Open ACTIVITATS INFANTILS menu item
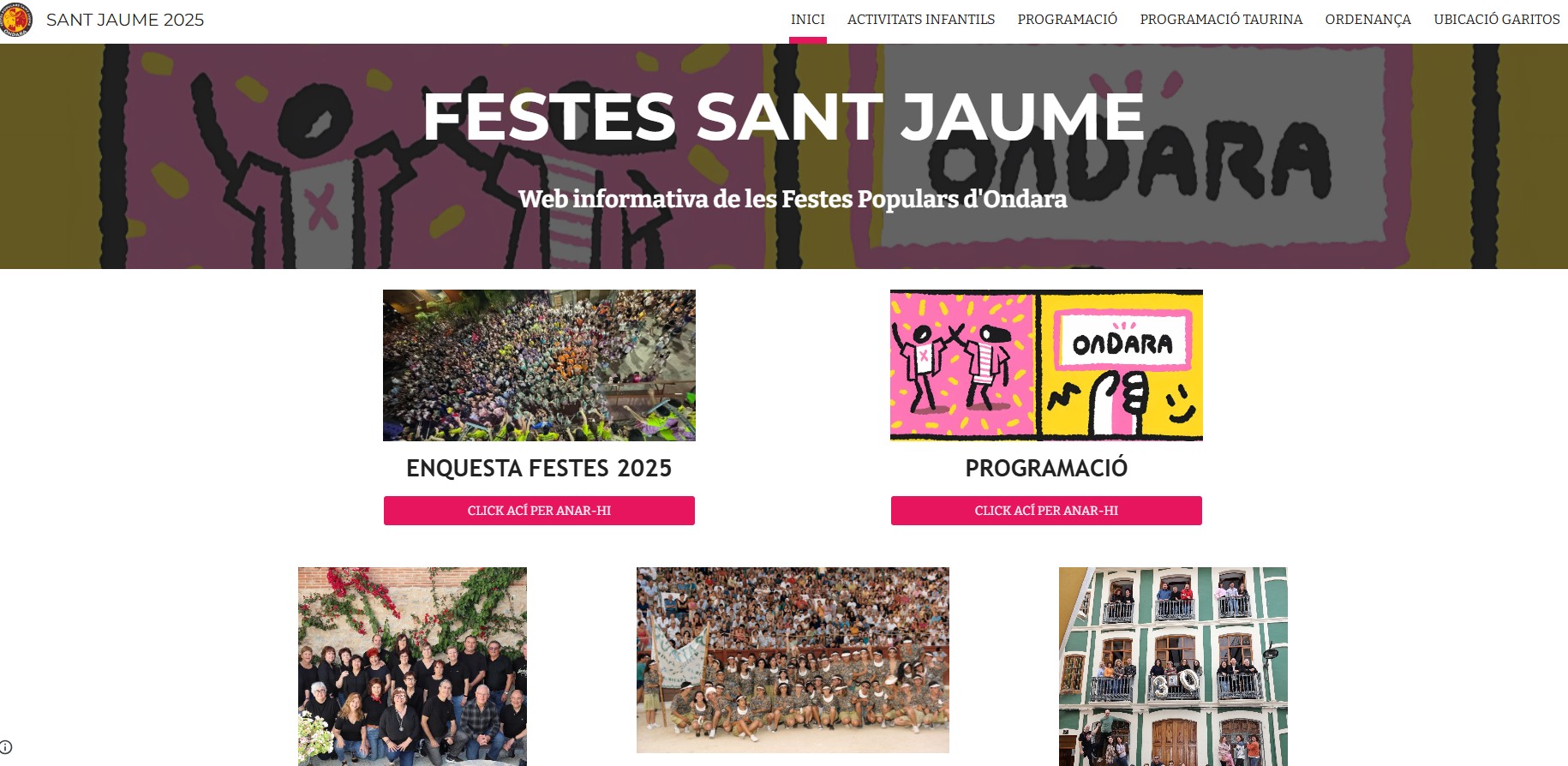The image size is (1568, 766). point(921,20)
